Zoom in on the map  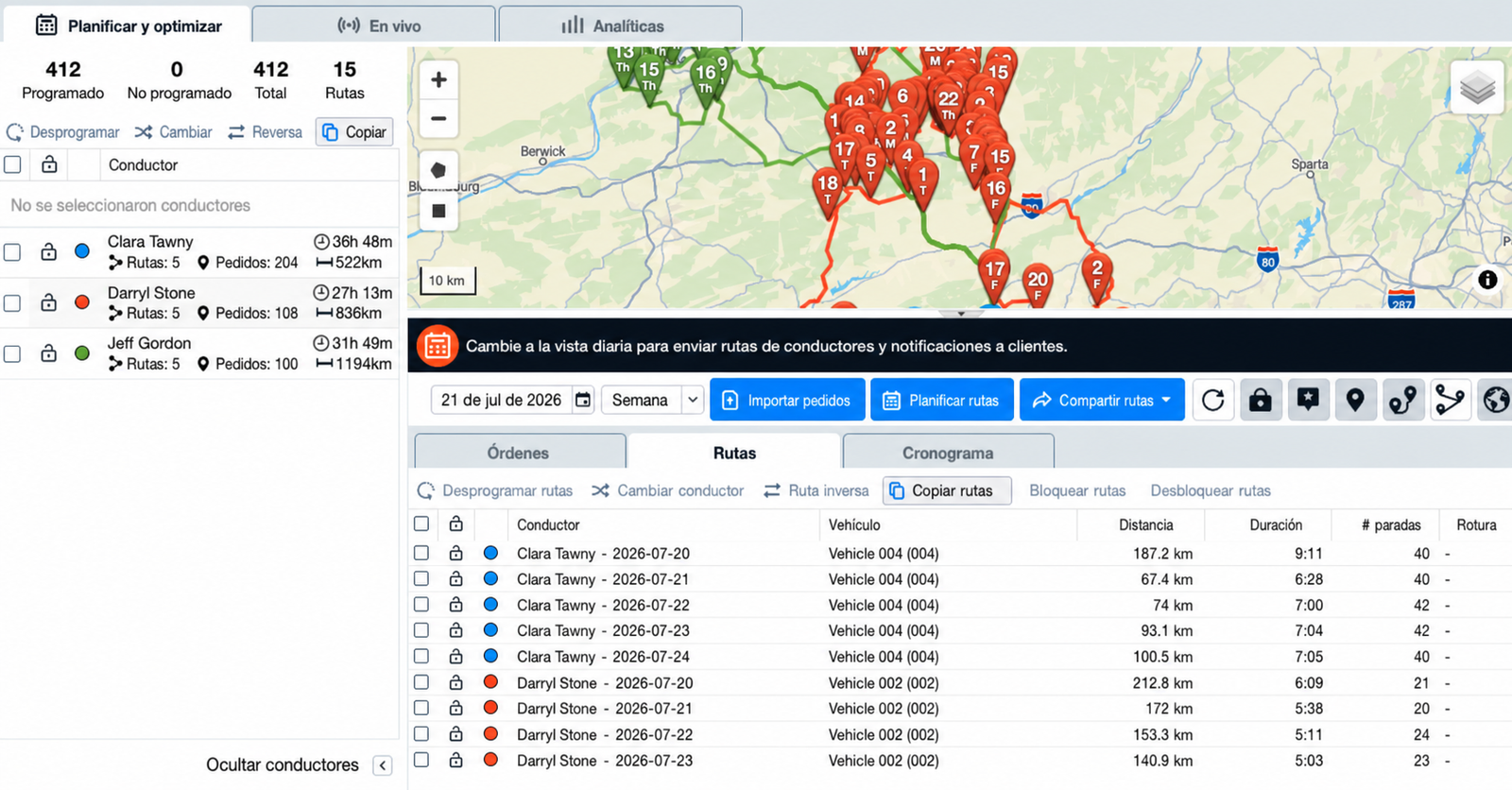[438, 80]
